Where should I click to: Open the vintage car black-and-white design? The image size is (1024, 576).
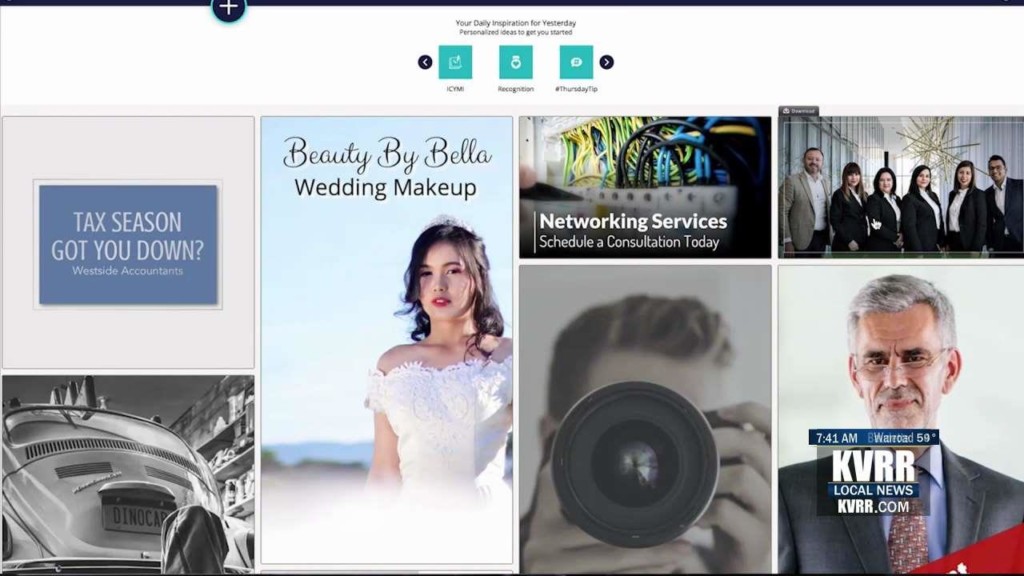point(128,475)
